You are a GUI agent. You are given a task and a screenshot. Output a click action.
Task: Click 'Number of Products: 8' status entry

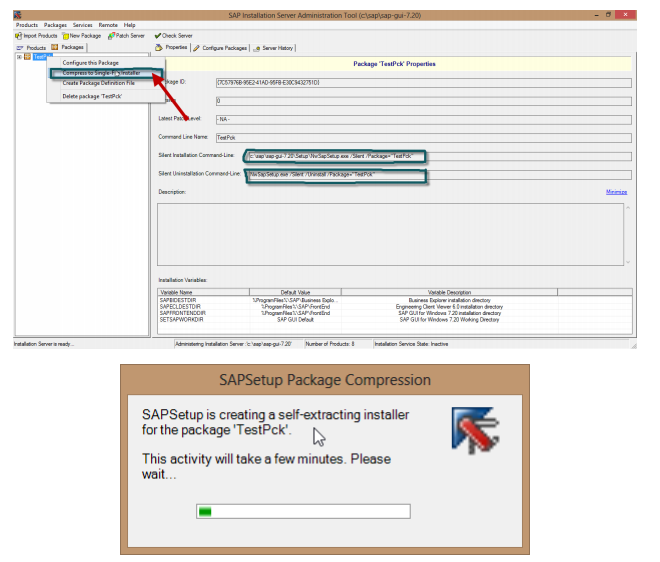tap(330, 344)
